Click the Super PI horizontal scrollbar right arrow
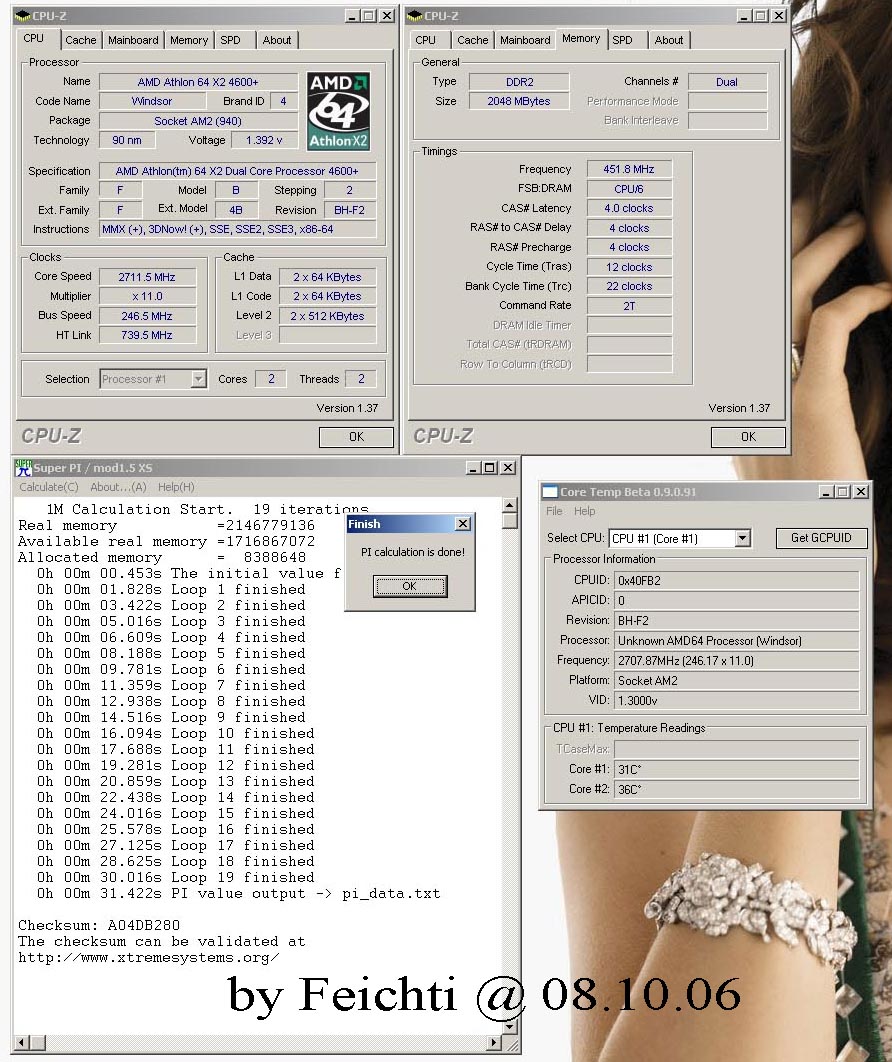The height and width of the screenshot is (1062, 892). point(494,1042)
